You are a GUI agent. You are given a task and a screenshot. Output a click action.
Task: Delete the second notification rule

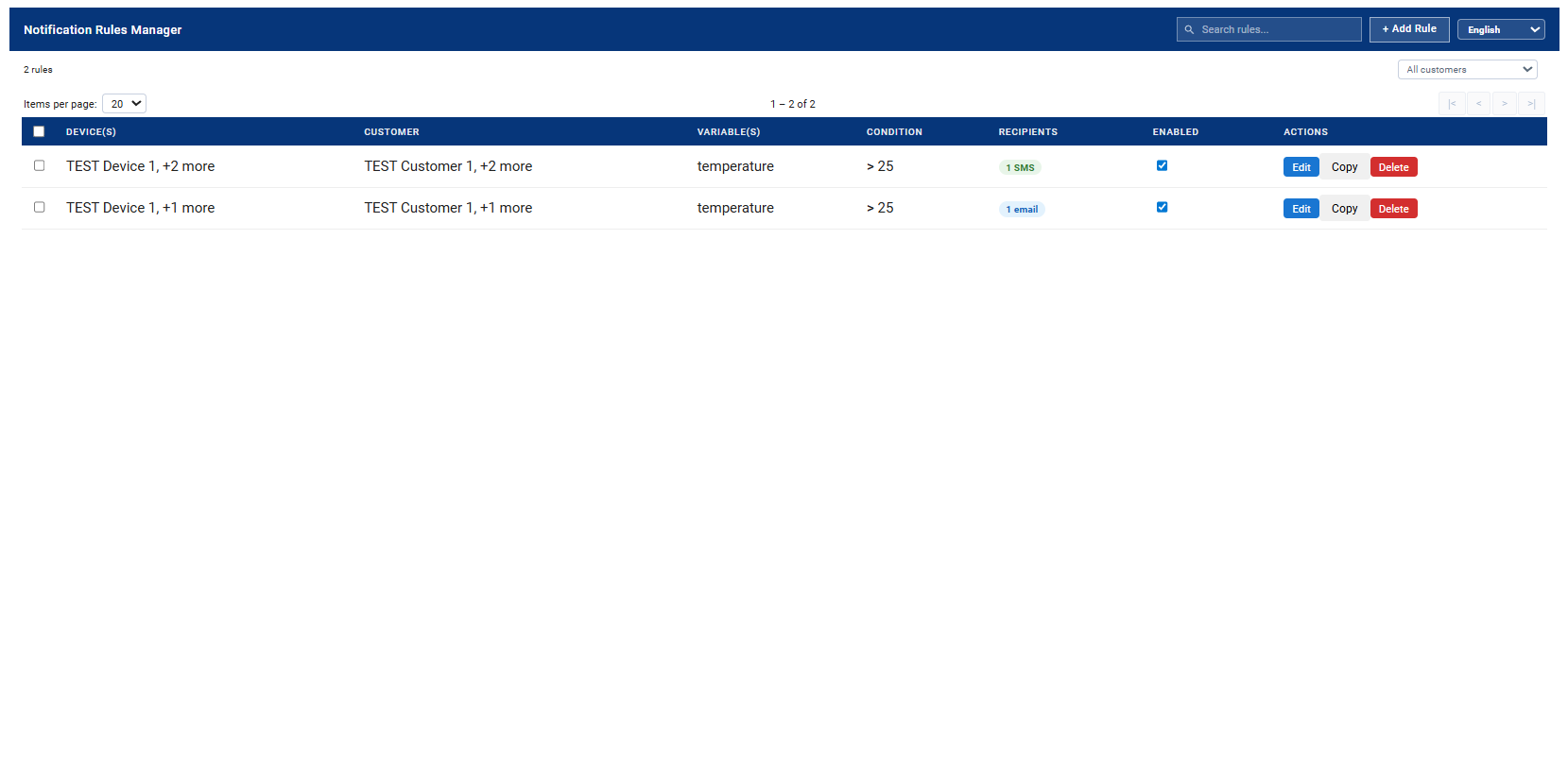[x=1393, y=209]
